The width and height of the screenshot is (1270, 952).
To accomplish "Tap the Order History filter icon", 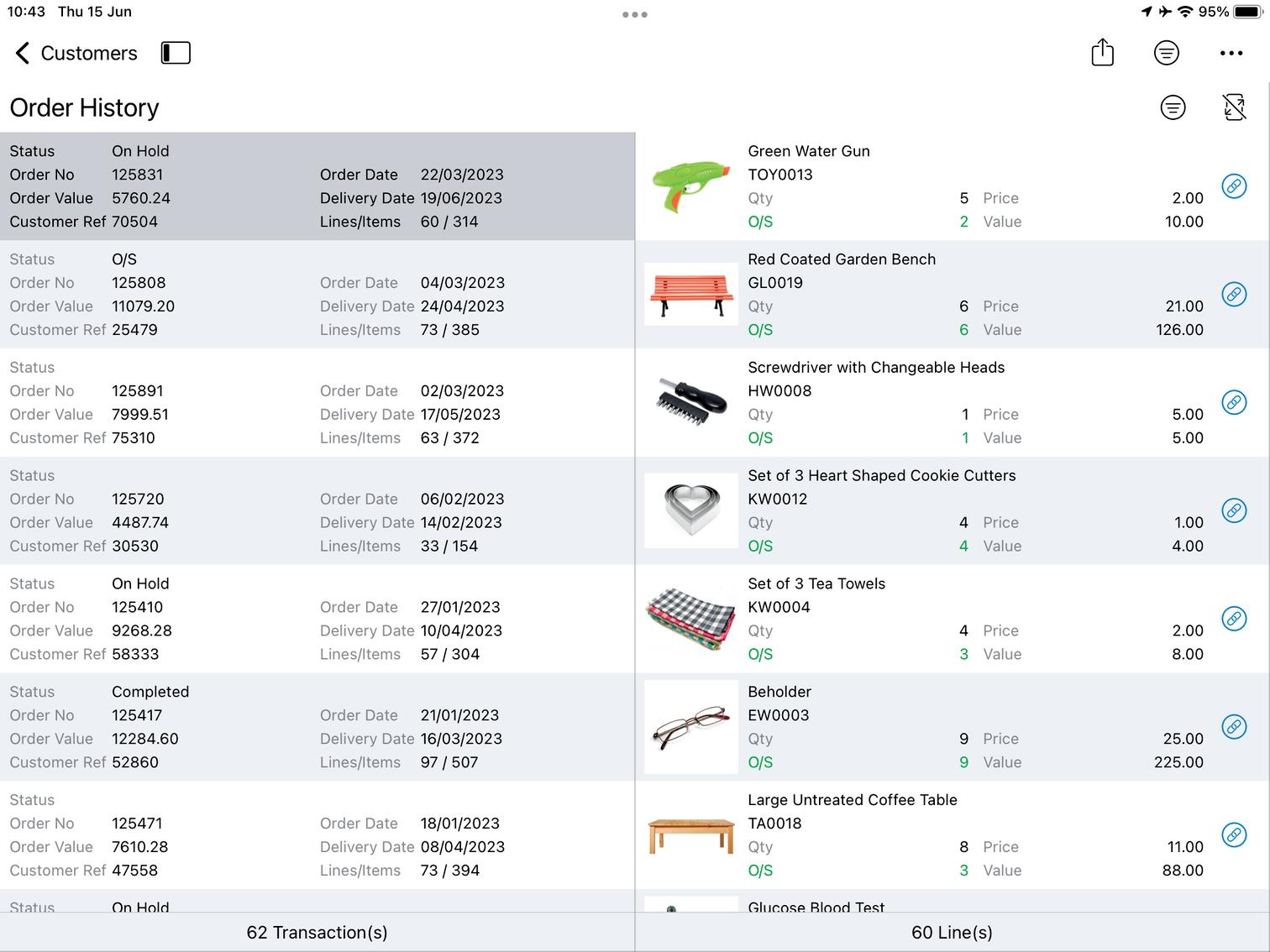I will point(1173,107).
